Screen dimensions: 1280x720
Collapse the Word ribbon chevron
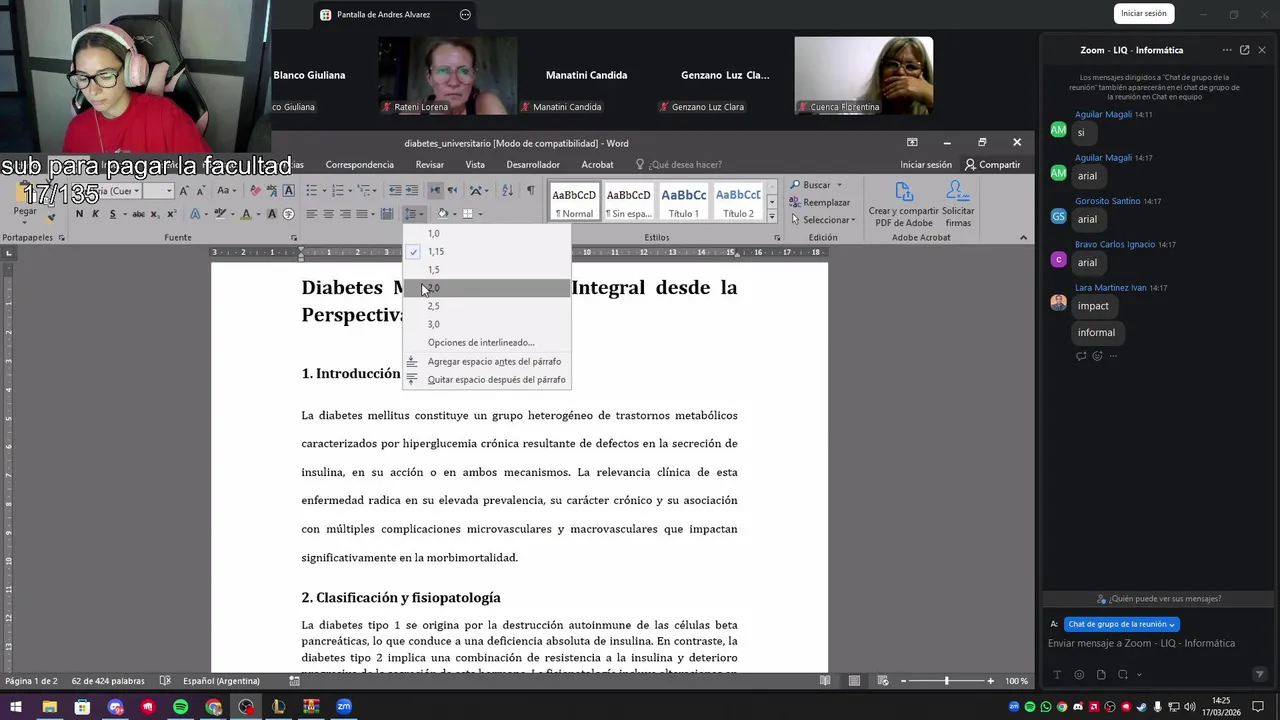click(1023, 238)
